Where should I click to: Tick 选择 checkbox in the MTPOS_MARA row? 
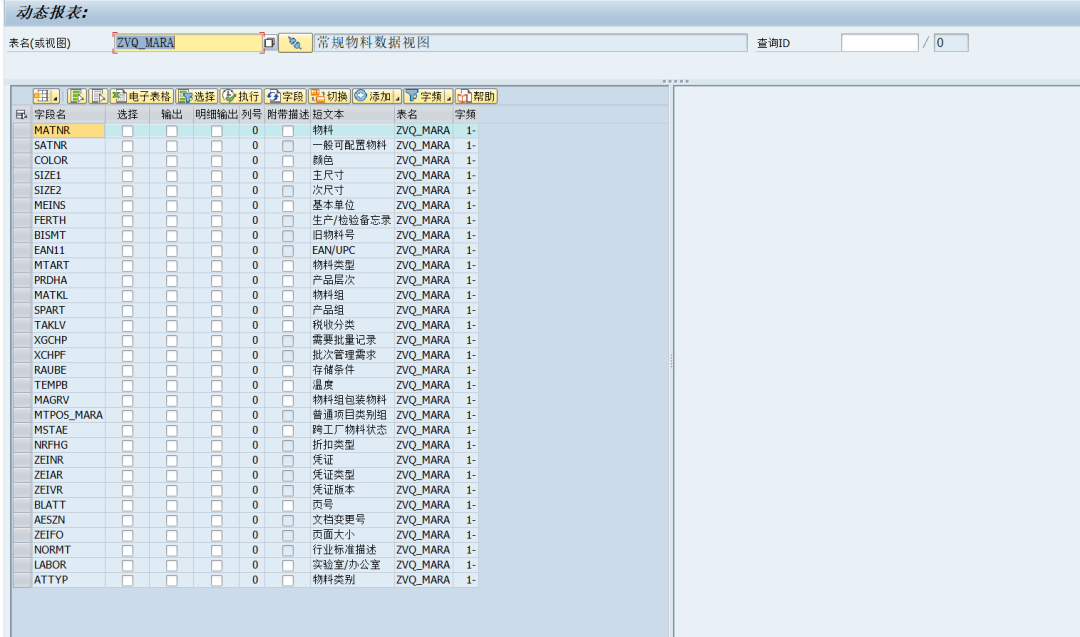(127, 416)
